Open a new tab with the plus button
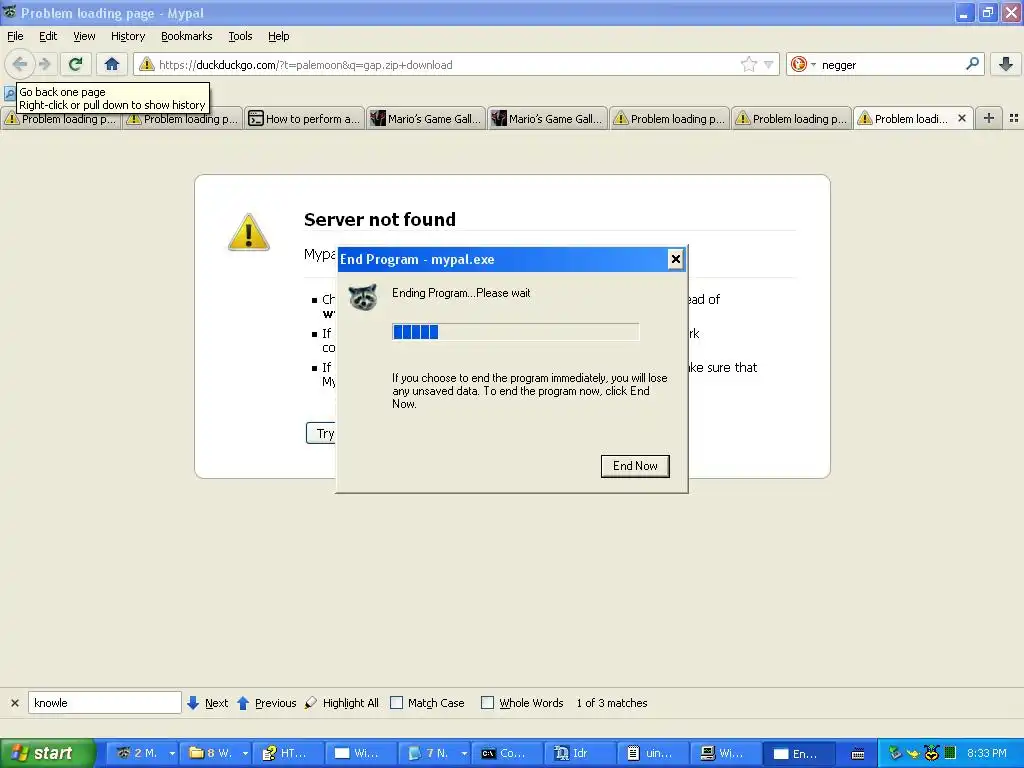This screenshot has height=768, width=1024. pyautogui.click(x=989, y=118)
